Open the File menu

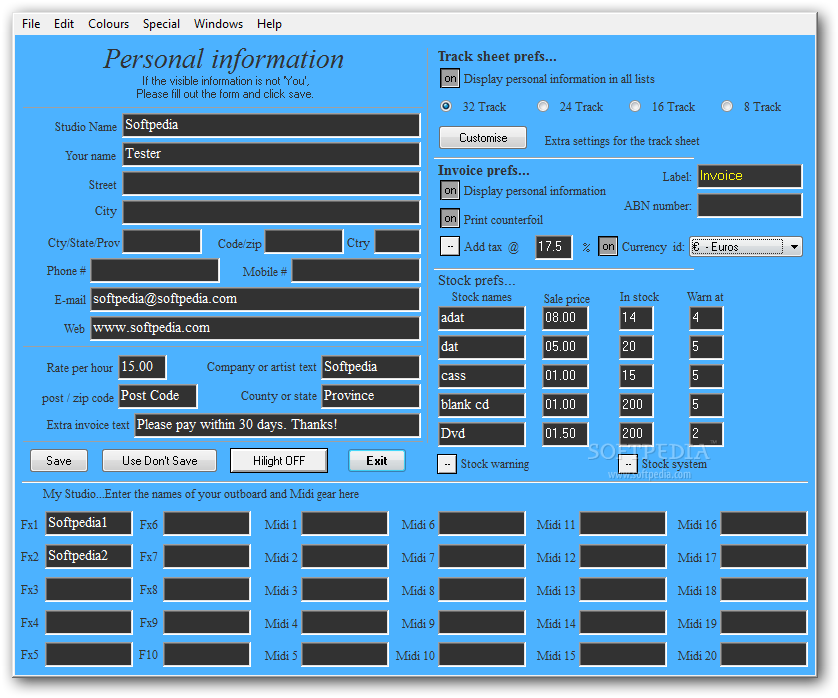(31, 24)
